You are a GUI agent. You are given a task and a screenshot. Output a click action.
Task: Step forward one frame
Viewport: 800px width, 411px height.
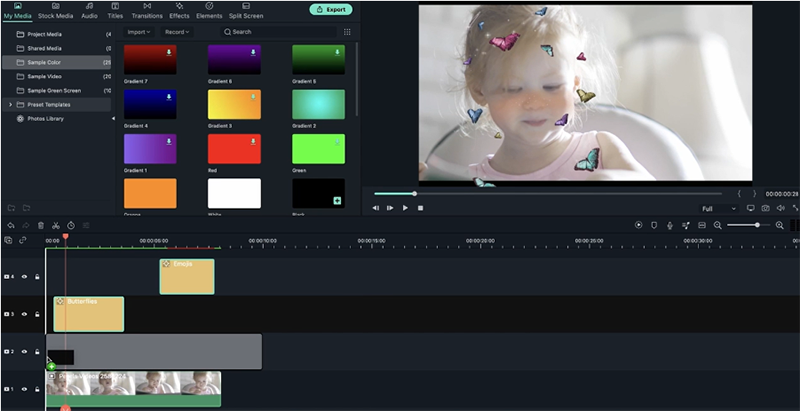(390, 208)
